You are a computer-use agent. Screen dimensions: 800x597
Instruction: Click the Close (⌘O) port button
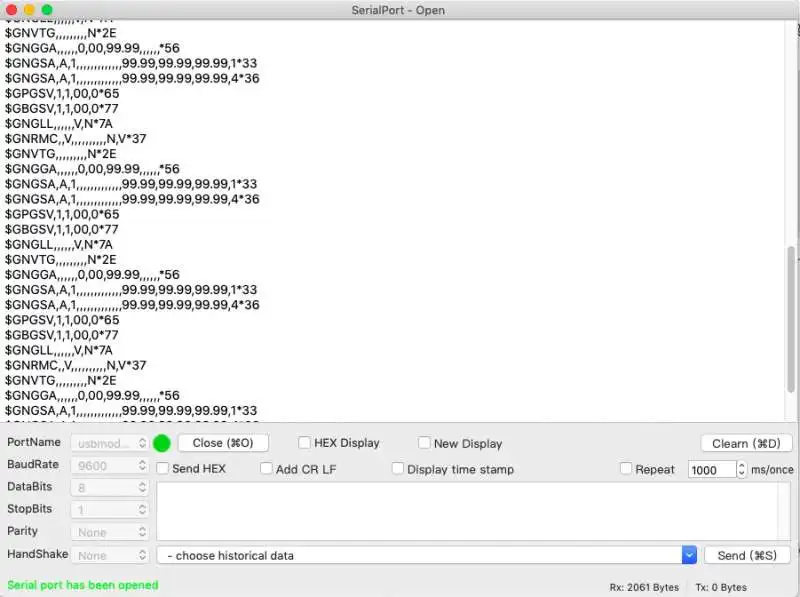click(x=223, y=443)
